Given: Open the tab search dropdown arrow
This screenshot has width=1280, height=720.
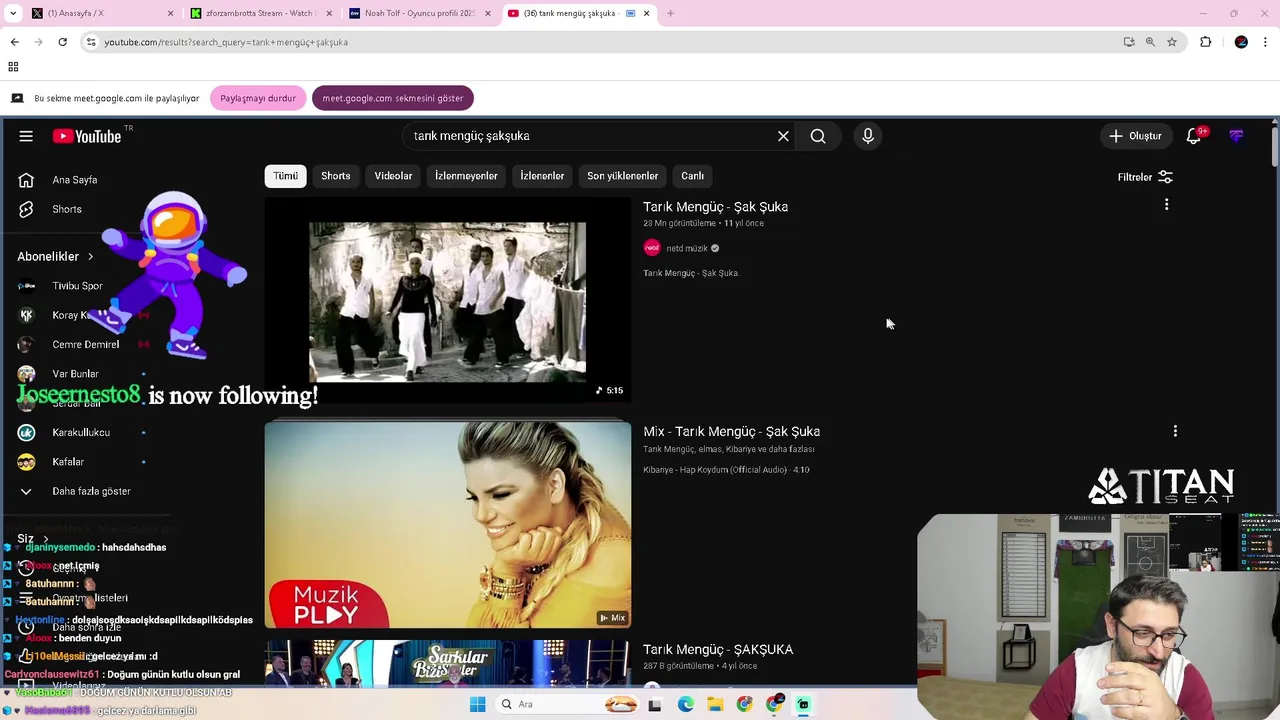Looking at the screenshot, I should tap(13, 13).
